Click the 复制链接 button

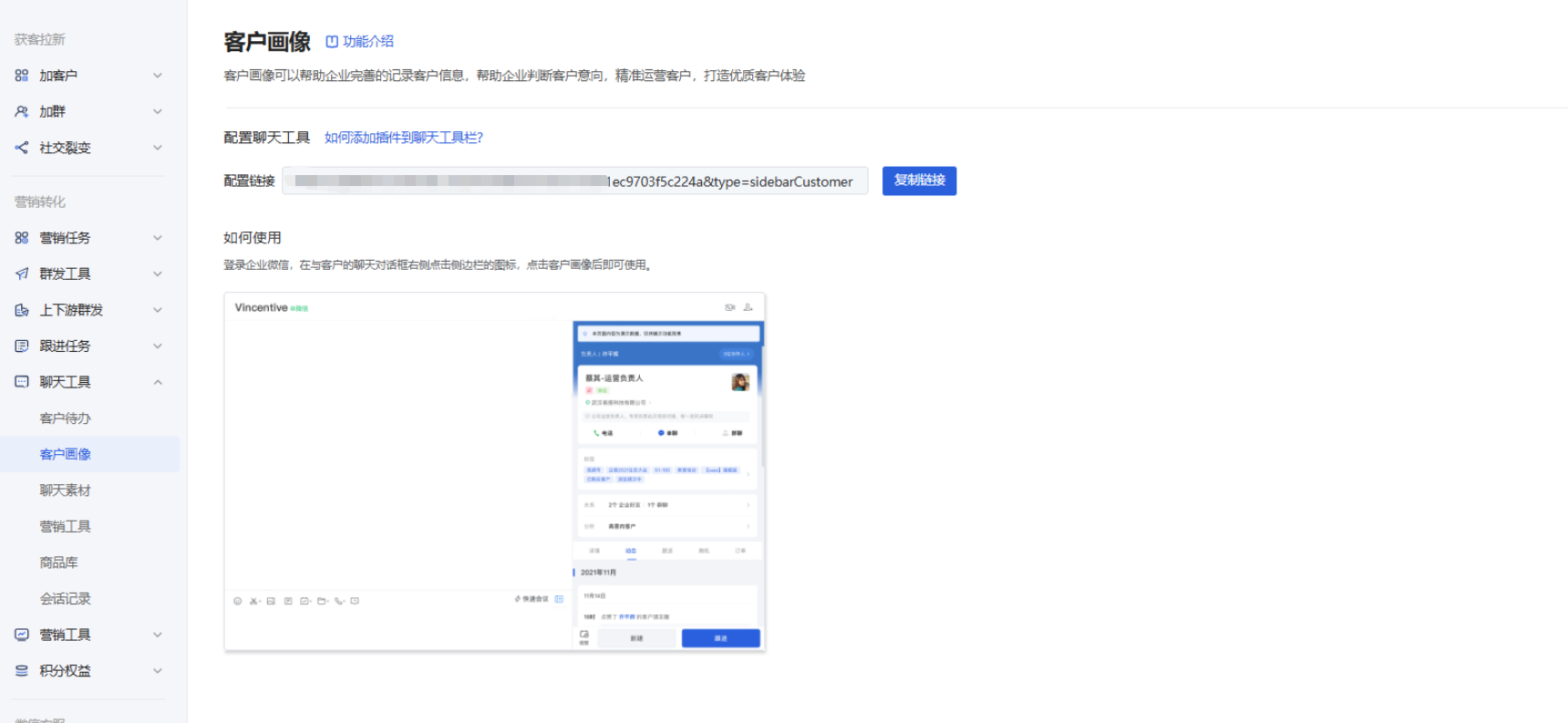point(919,181)
